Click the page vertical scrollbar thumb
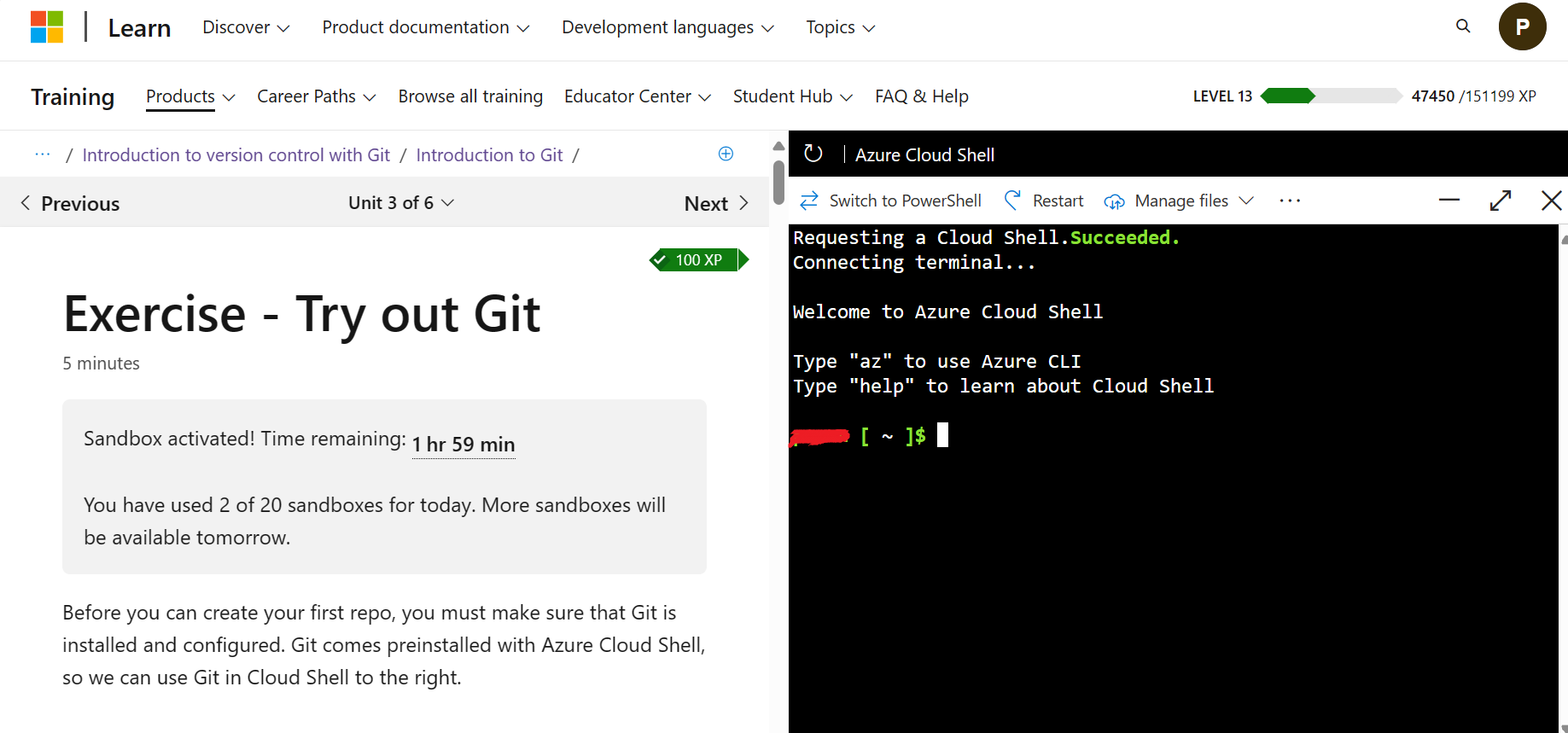This screenshot has height=733, width=1568. tap(778, 183)
